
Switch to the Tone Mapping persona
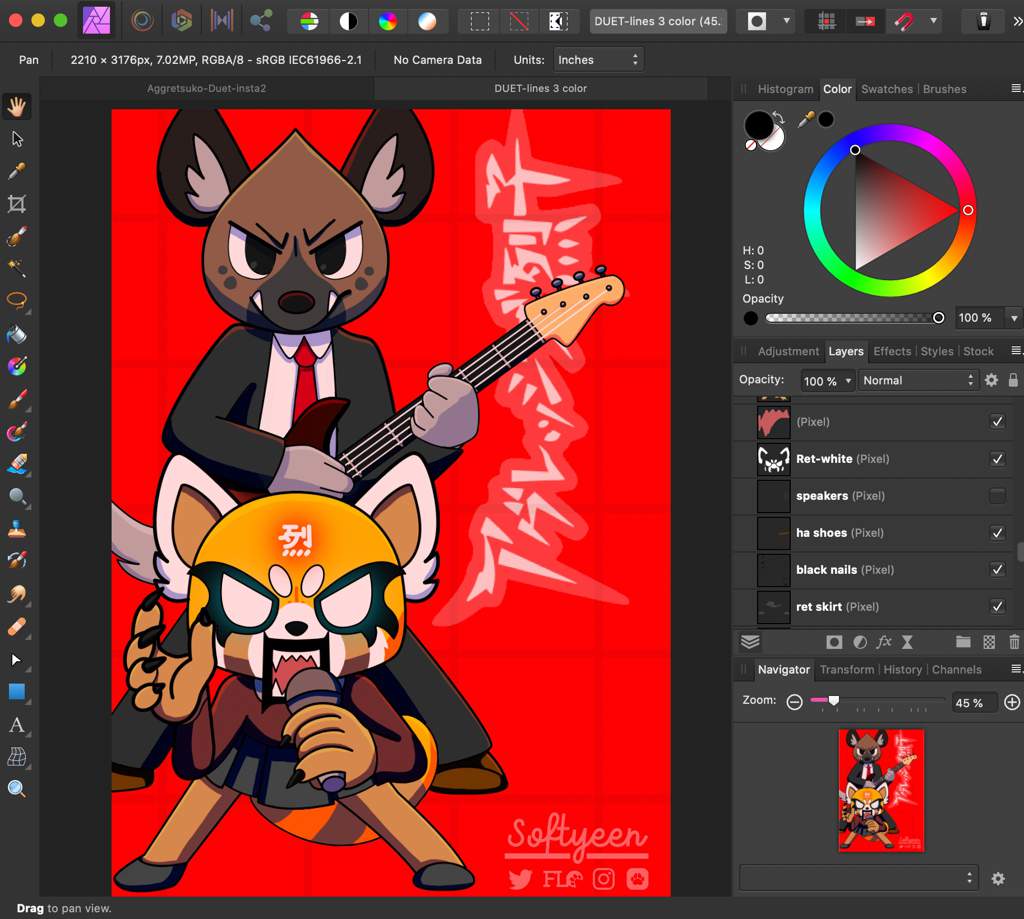pos(221,21)
